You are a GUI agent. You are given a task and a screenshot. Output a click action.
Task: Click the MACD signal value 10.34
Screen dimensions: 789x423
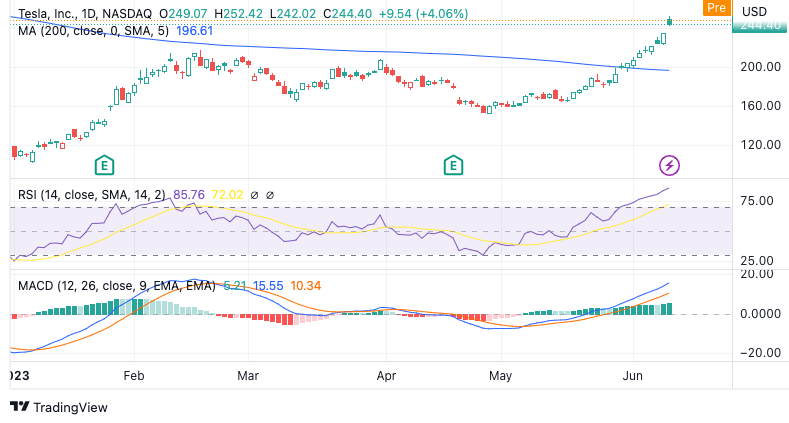(305, 286)
